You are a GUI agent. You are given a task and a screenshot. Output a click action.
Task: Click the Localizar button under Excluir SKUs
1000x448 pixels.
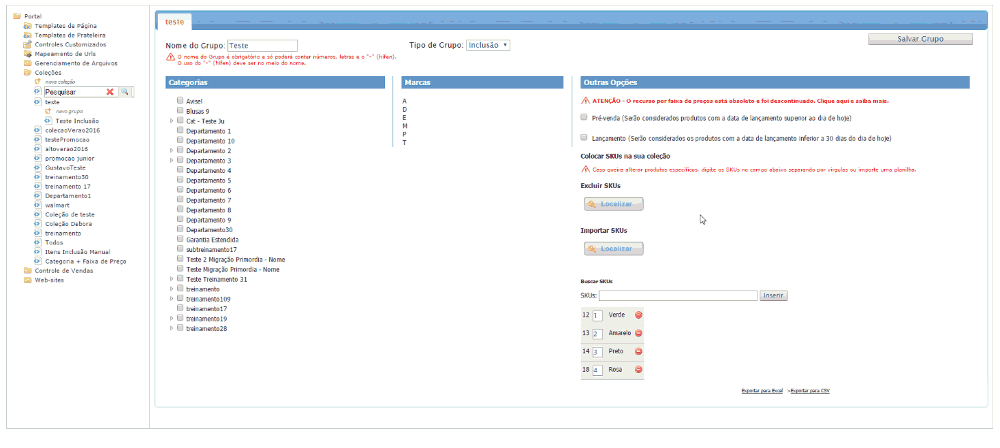click(x=614, y=204)
